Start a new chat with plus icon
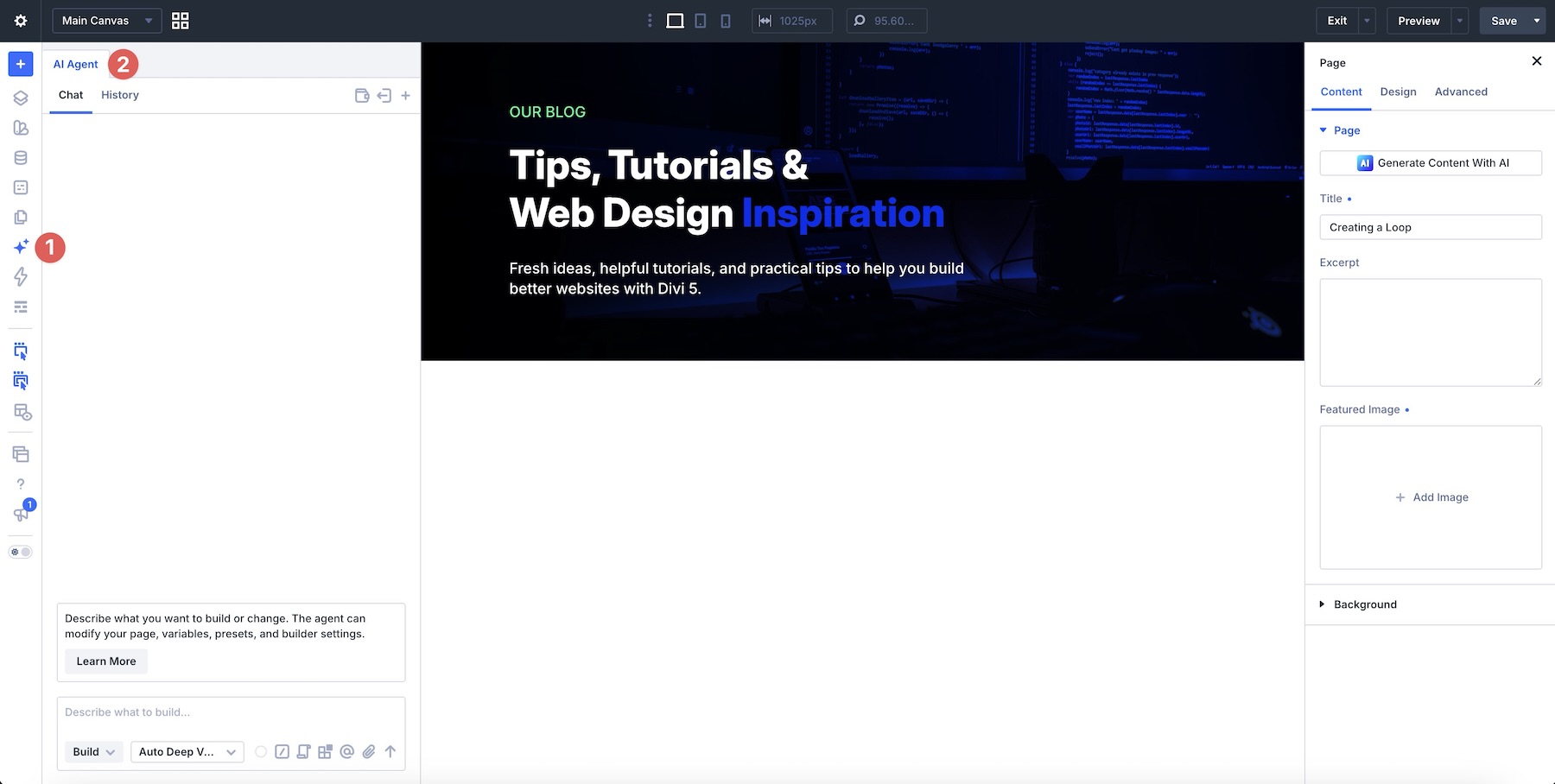1555x784 pixels. tap(405, 96)
